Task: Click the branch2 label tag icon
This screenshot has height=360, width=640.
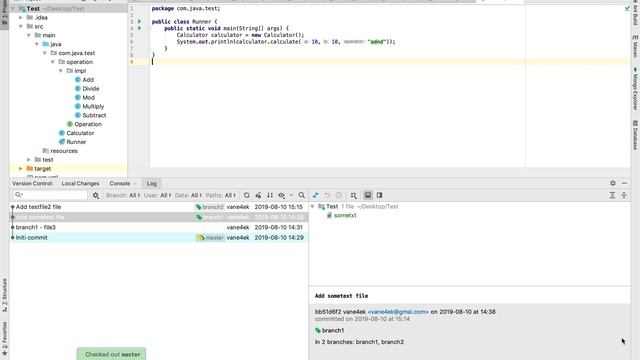Action: [199, 207]
